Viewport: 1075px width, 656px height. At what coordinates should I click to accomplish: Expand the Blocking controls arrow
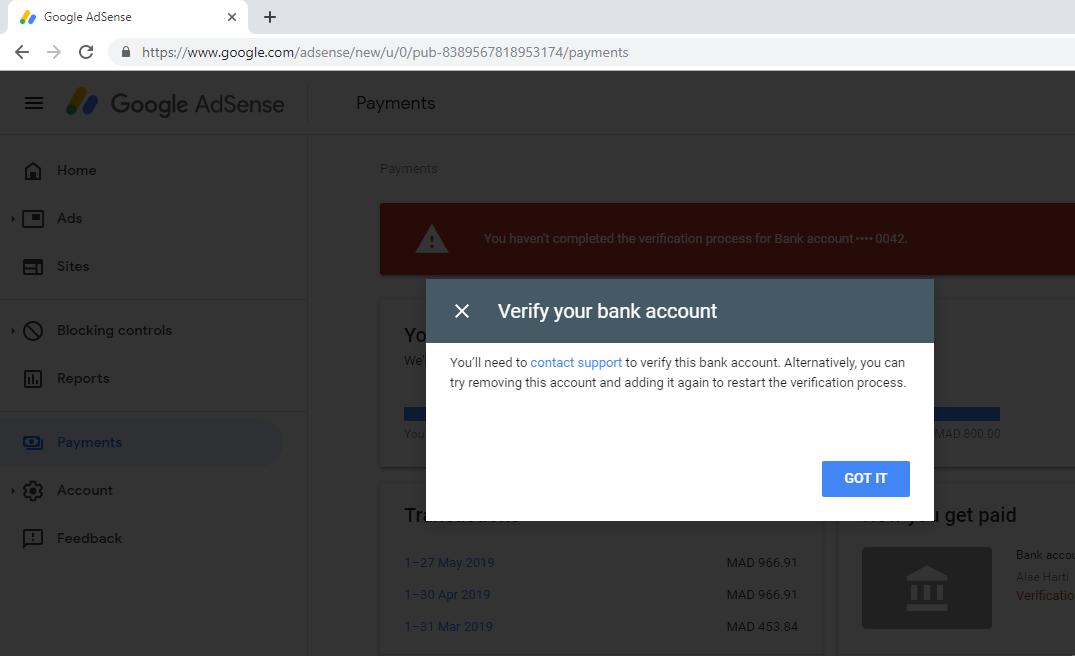point(12,331)
